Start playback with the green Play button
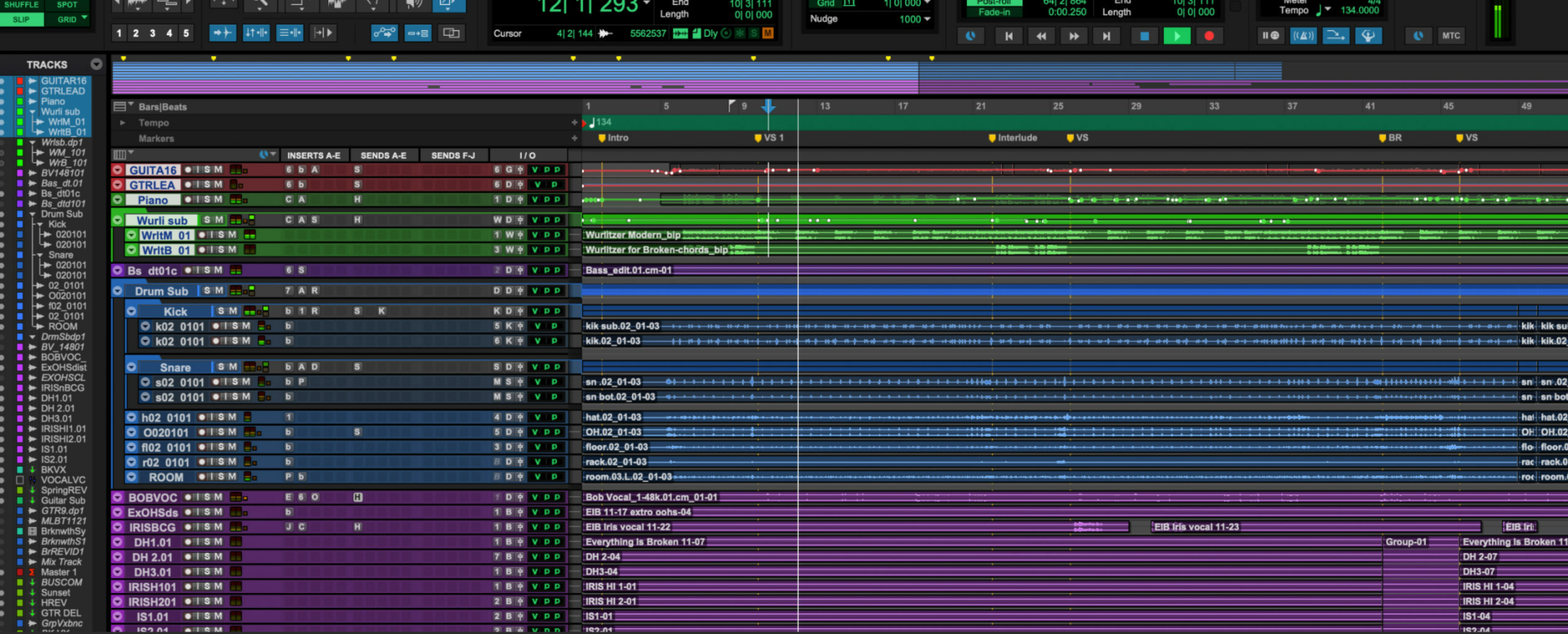Screen dimensions: 1568x634 pyautogui.click(x=1176, y=36)
